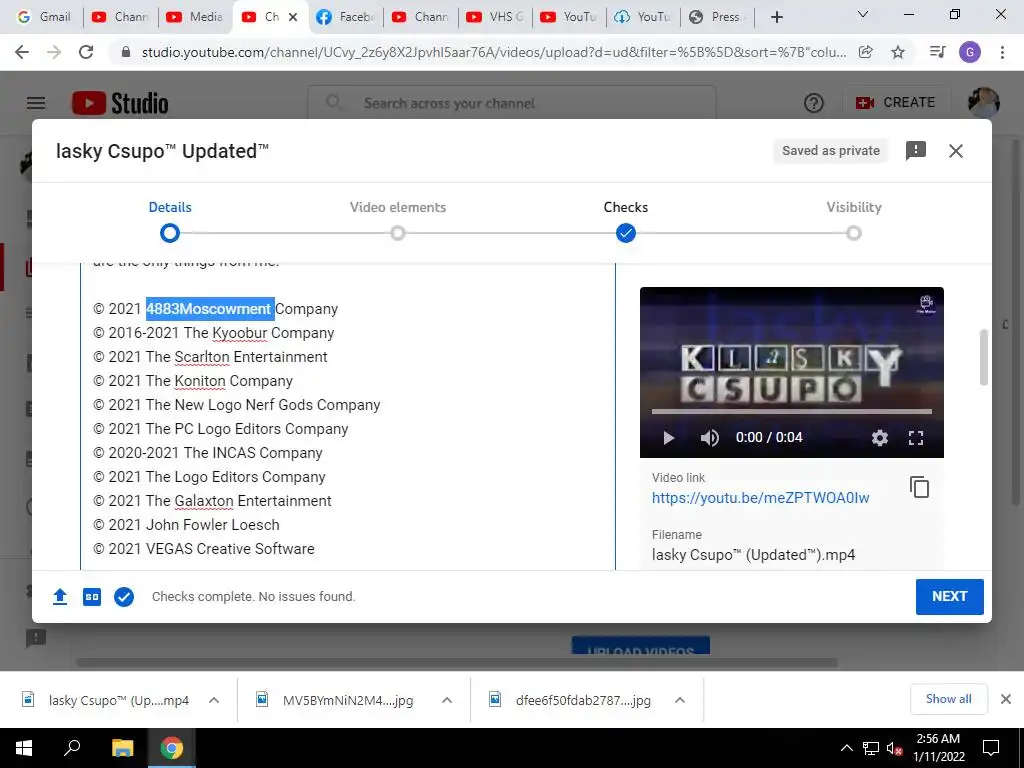Open YouTube Studio hamburger menu
Viewport: 1024px width, 768px height.
pos(36,103)
